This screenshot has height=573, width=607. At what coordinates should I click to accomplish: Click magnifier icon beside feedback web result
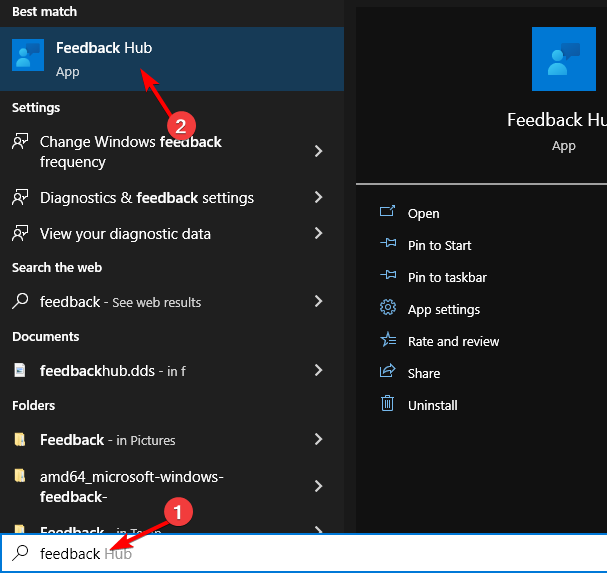[20, 301]
